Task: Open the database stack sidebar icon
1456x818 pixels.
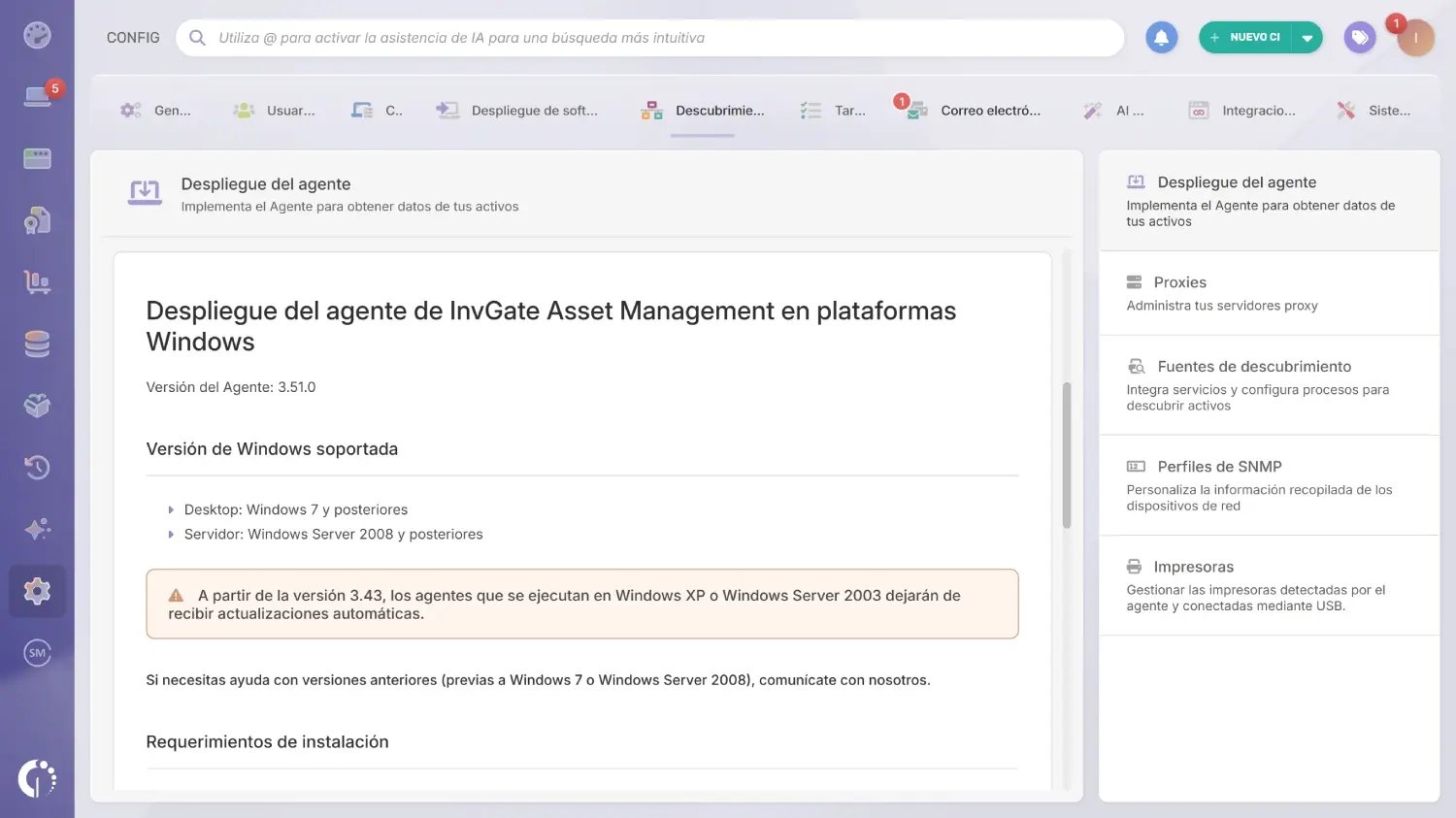Action: tap(37, 344)
